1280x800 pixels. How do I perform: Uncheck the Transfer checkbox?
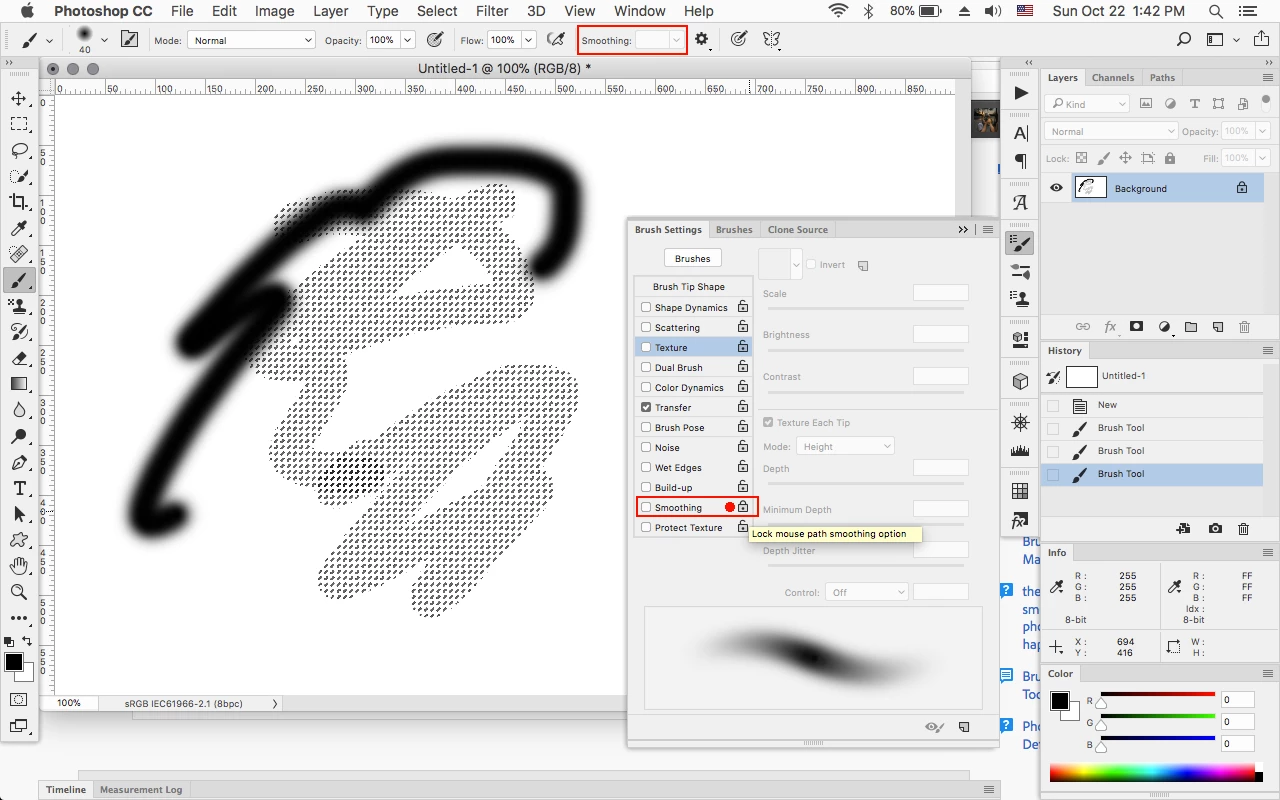click(646, 407)
